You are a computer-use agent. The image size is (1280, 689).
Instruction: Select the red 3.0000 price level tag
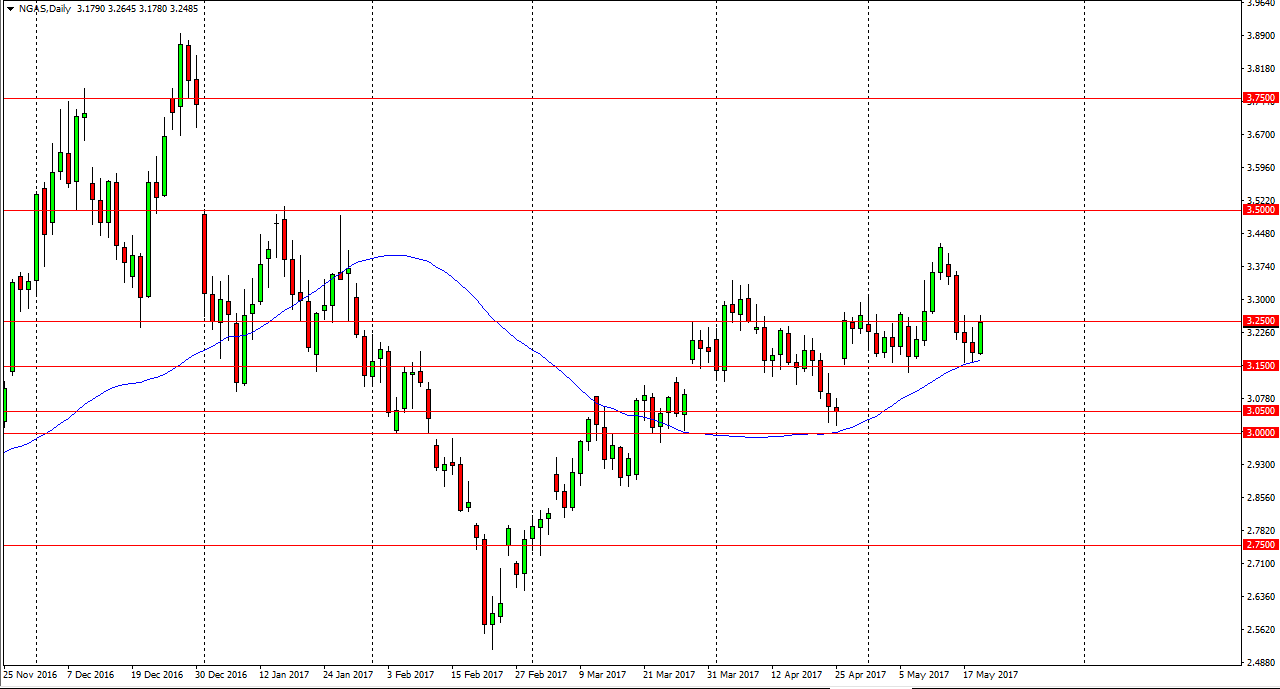click(1260, 433)
